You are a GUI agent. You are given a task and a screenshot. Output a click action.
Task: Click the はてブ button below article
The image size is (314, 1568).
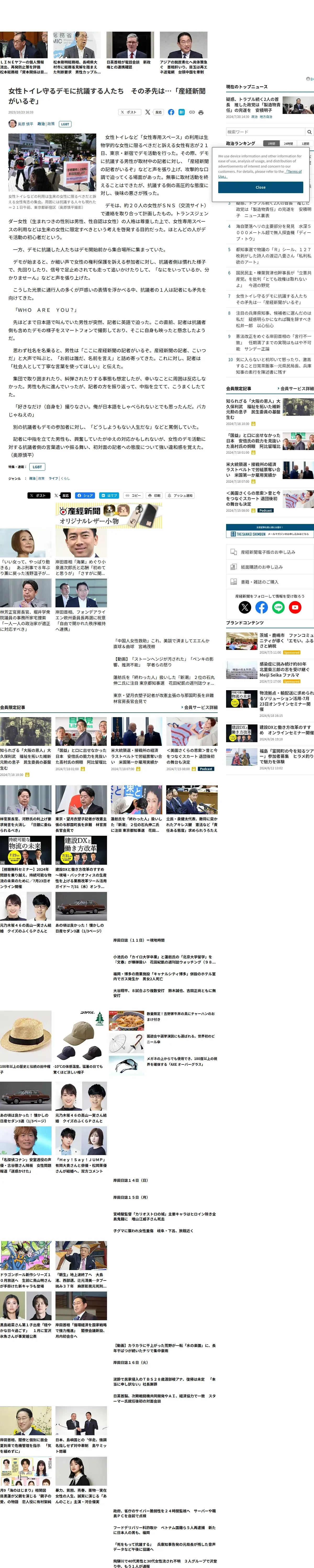point(110,495)
